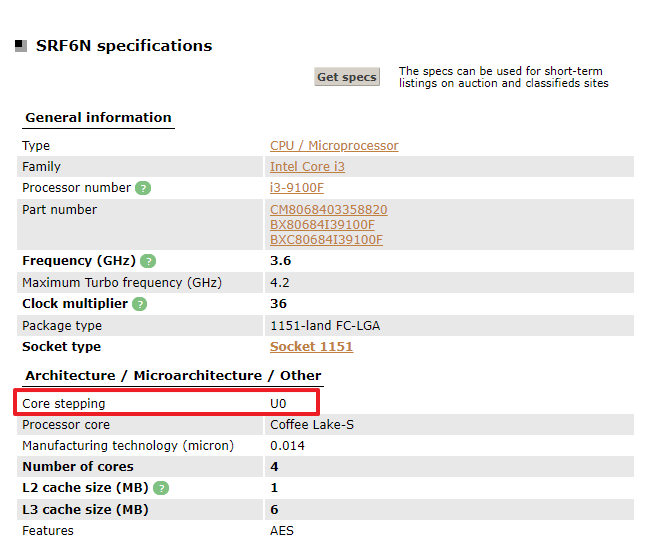Click help icon next to Frequency (GHz)
649x537 pixels.
(148, 261)
